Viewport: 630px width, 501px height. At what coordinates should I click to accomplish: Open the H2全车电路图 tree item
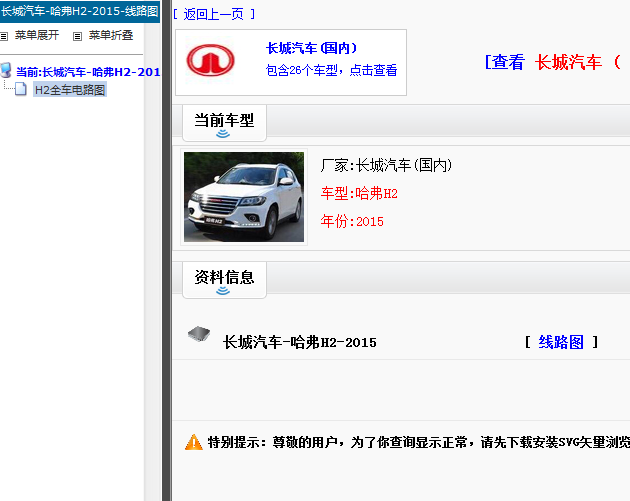pos(70,90)
